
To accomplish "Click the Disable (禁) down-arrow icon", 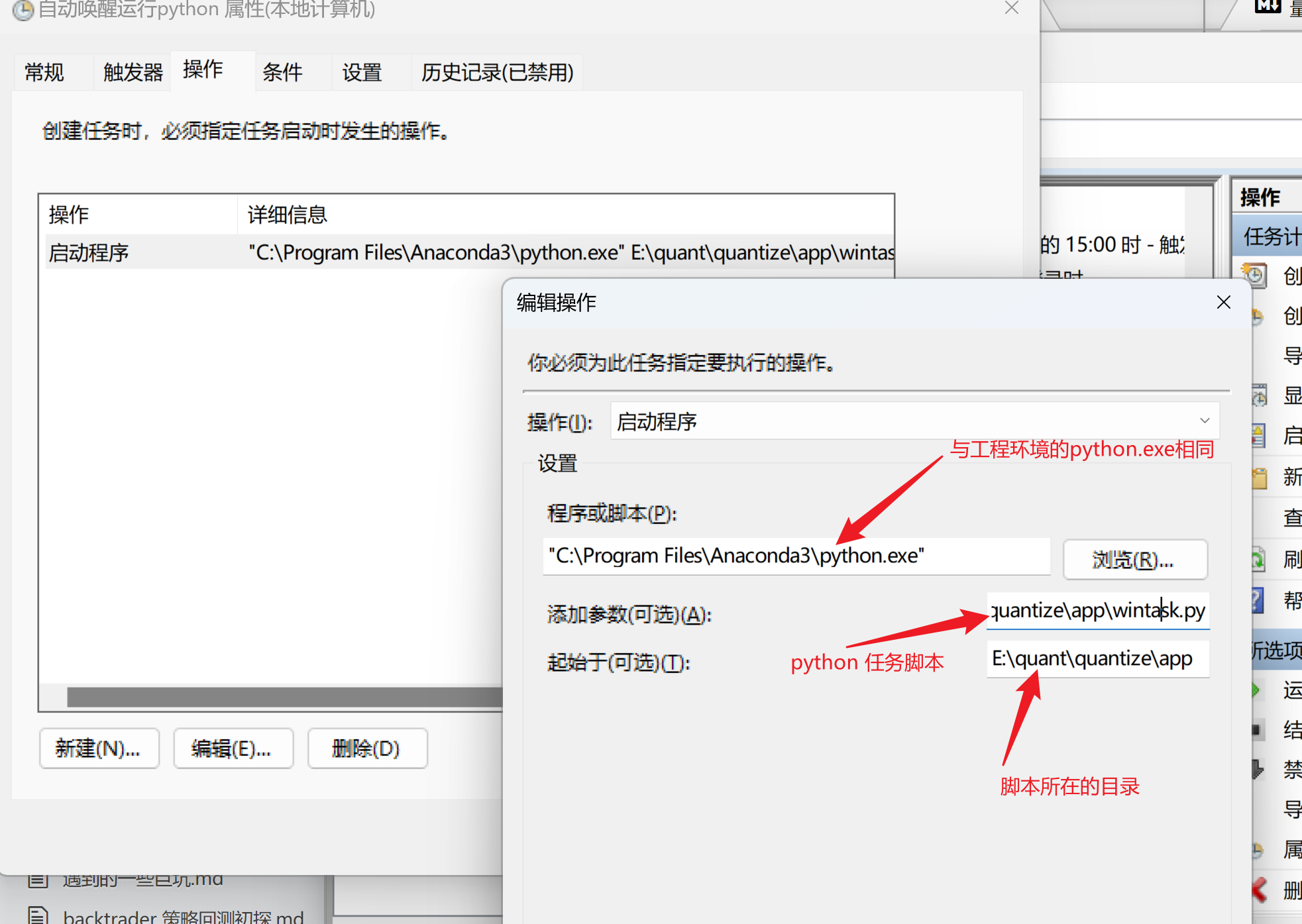I will pos(1257,770).
